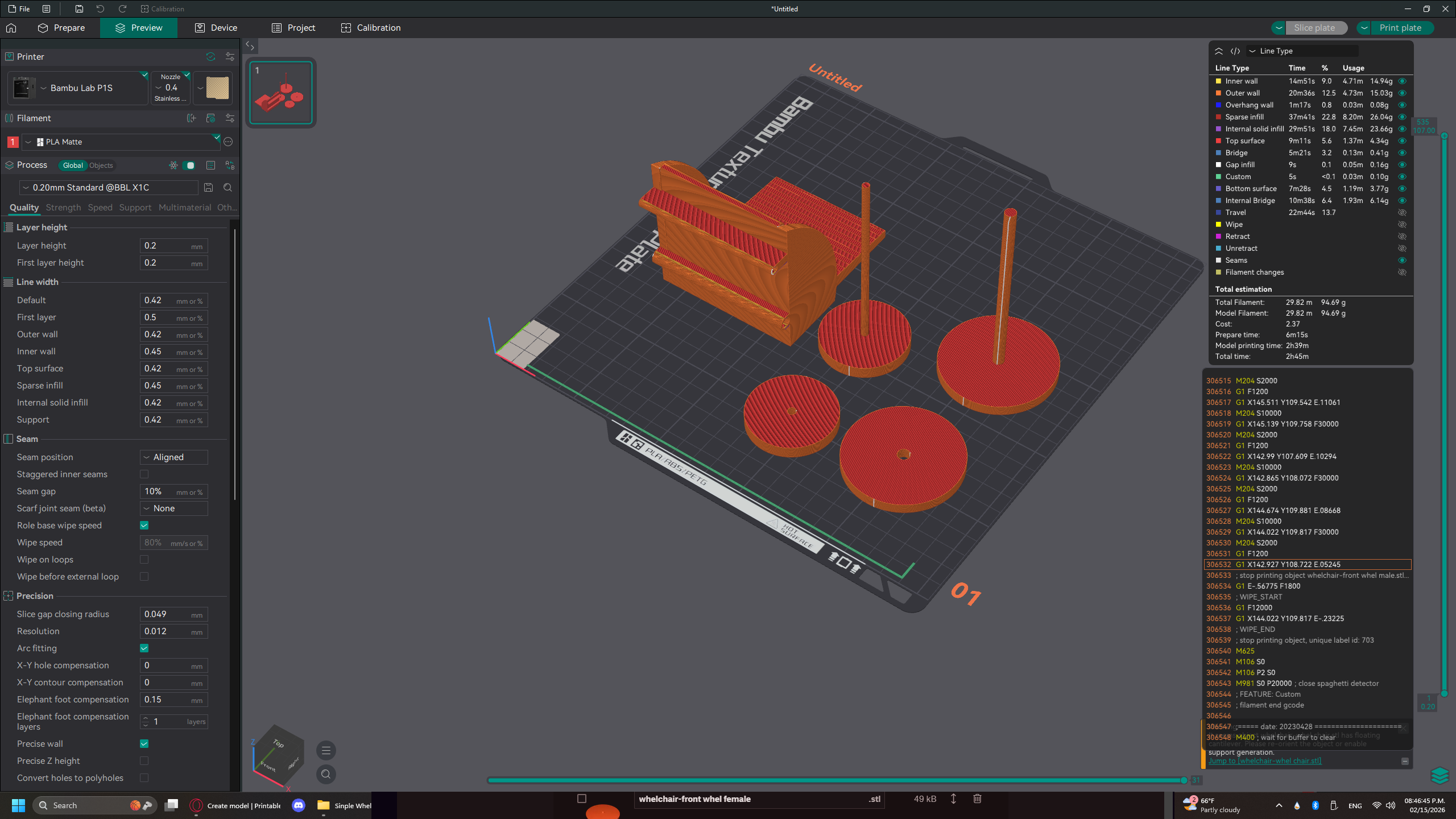Uncheck Role base wipe speed
This screenshot has height=819, width=1456.
[x=144, y=526]
